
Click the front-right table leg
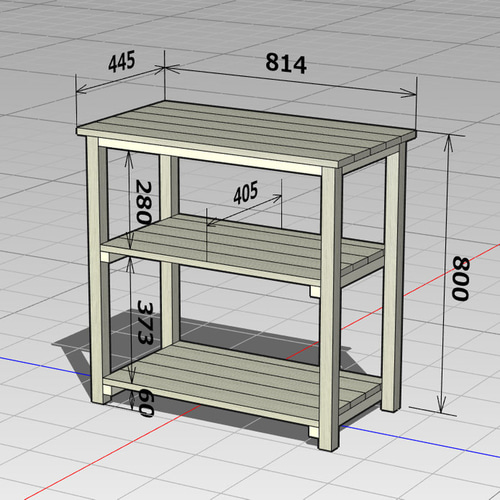coord(331,308)
